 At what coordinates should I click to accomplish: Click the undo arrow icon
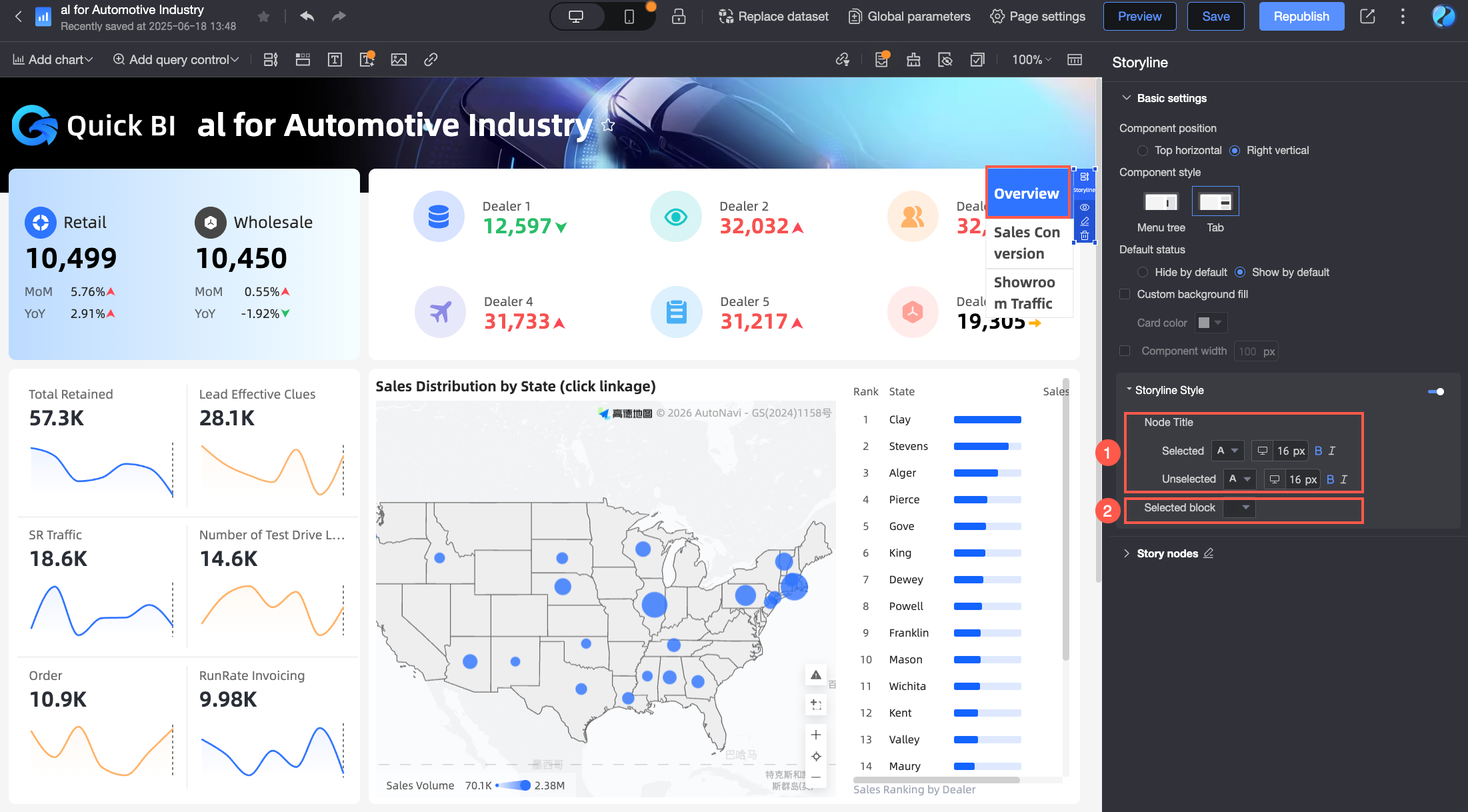click(x=307, y=17)
